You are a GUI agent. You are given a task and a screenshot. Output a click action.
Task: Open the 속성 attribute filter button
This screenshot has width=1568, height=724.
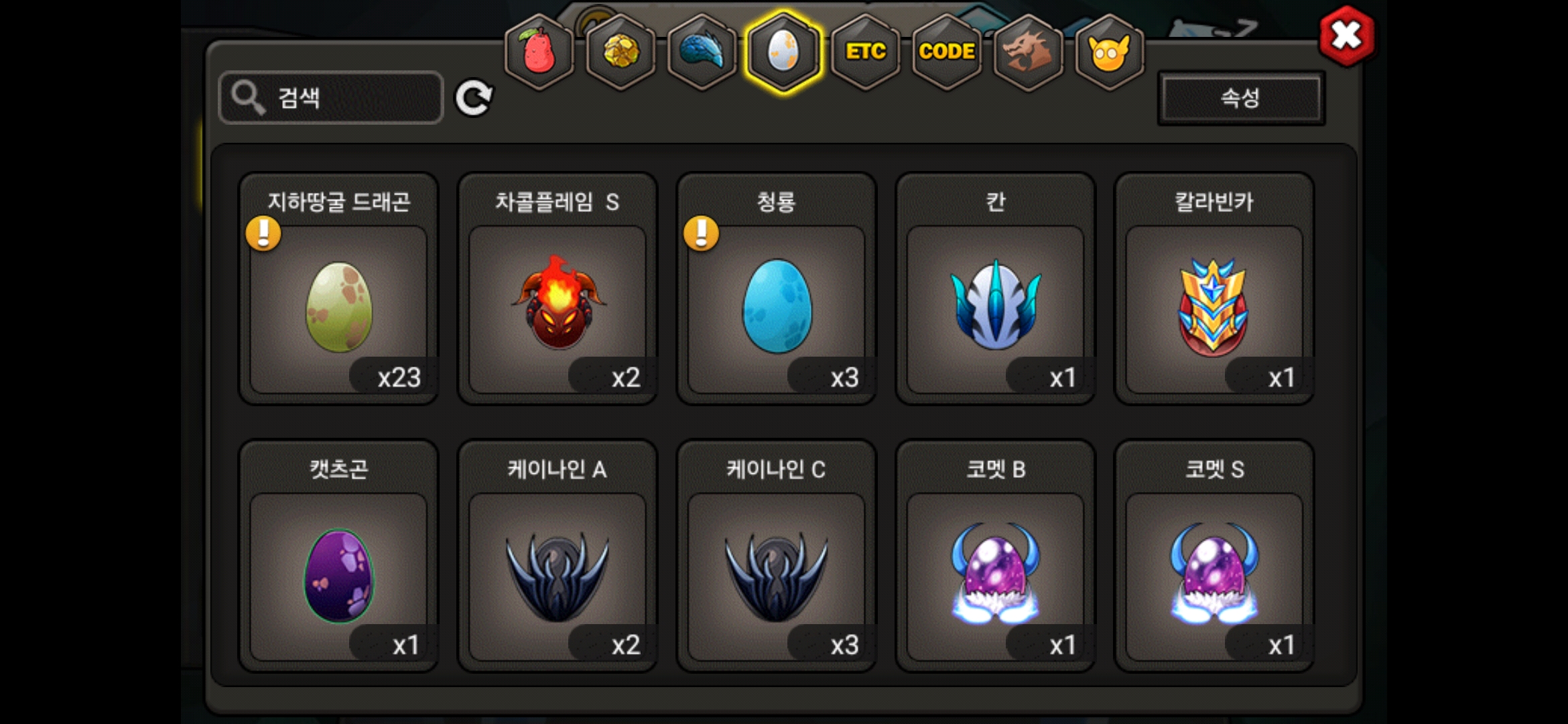point(1241,98)
